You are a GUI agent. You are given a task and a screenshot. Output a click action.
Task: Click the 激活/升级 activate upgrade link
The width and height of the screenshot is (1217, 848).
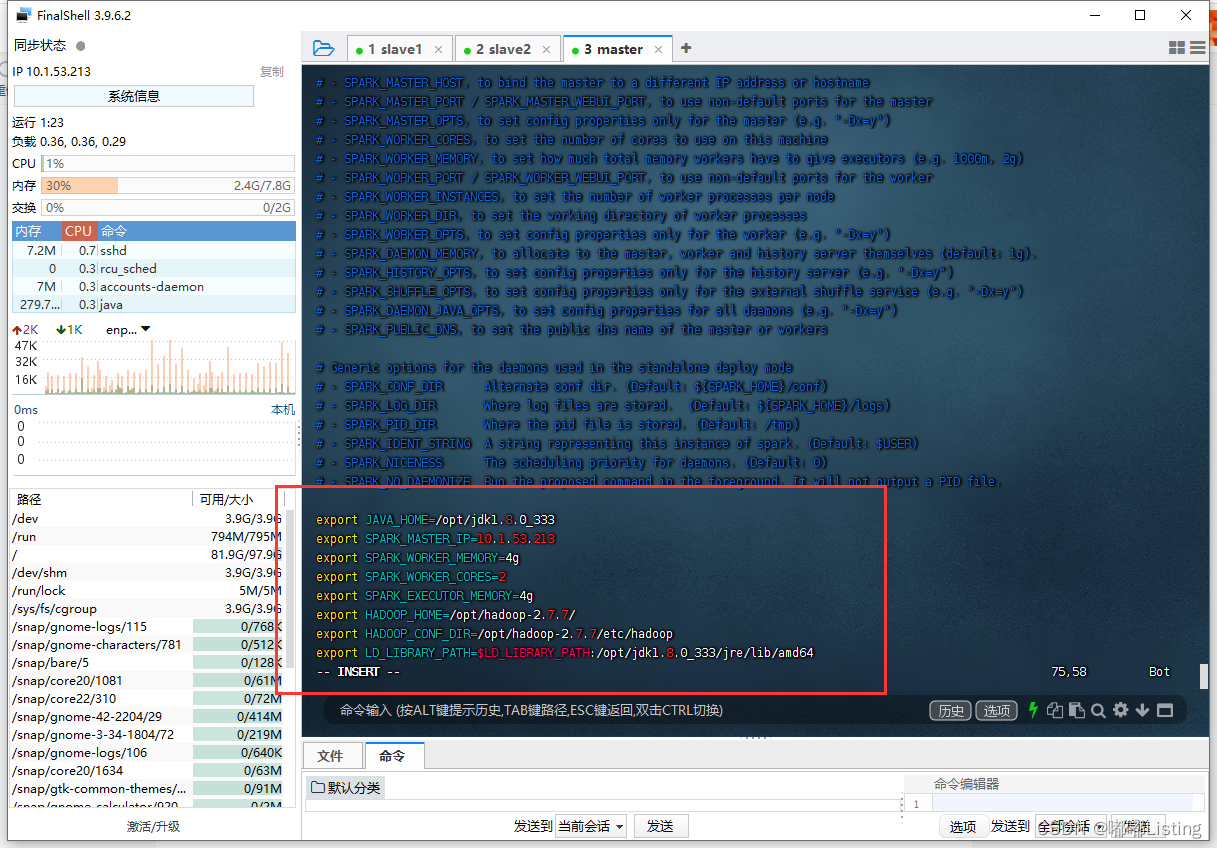click(153, 827)
